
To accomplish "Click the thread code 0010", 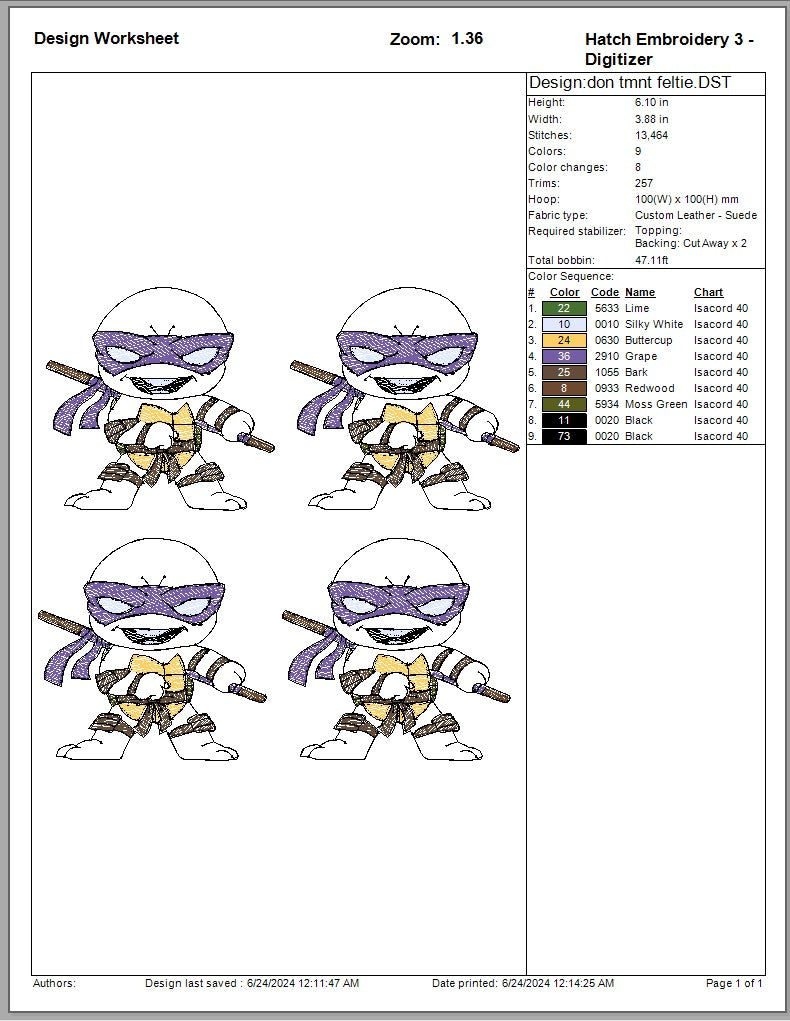I will [x=606, y=324].
